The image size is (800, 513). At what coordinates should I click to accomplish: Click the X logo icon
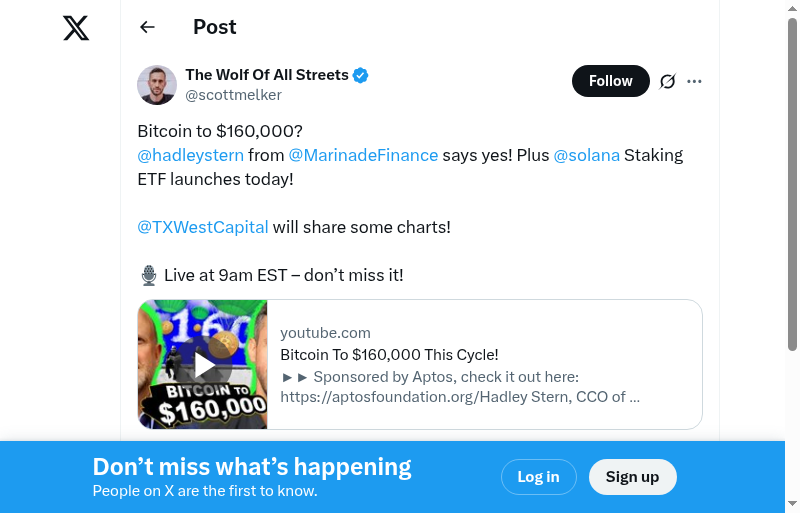pyautogui.click(x=76, y=28)
